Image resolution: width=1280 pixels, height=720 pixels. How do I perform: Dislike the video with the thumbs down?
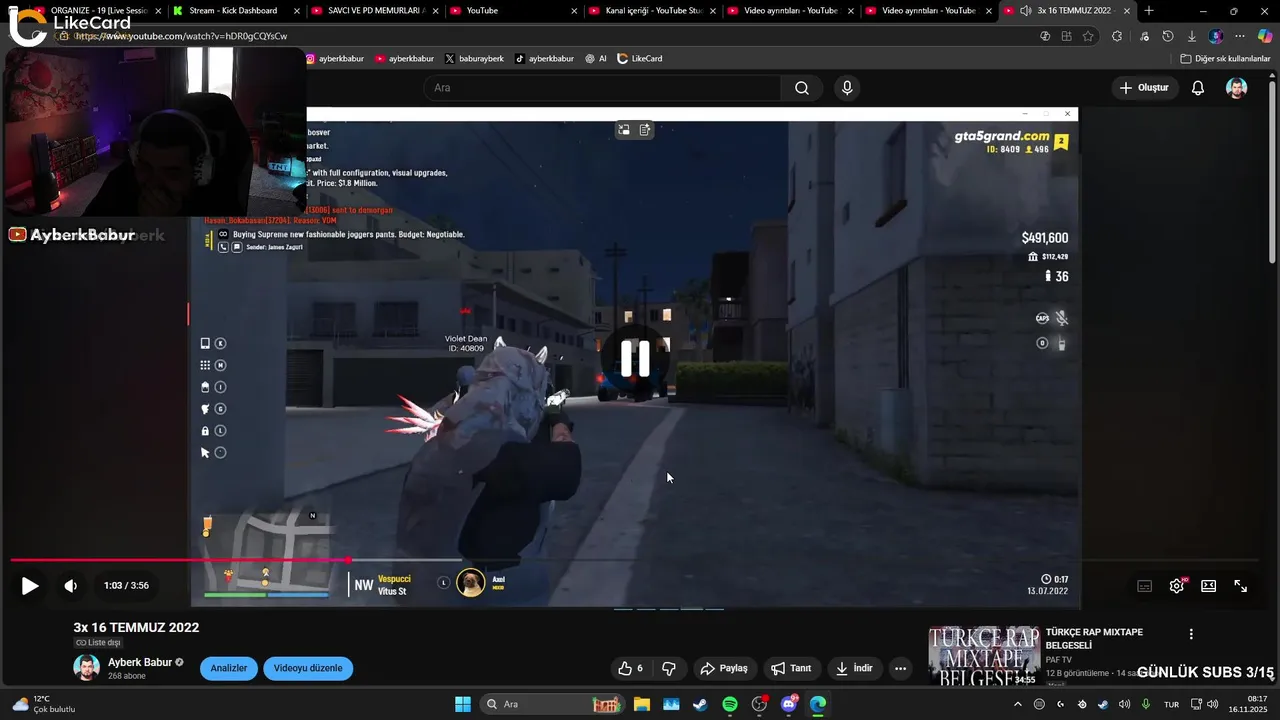pyautogui.click(x=669, y=668)
